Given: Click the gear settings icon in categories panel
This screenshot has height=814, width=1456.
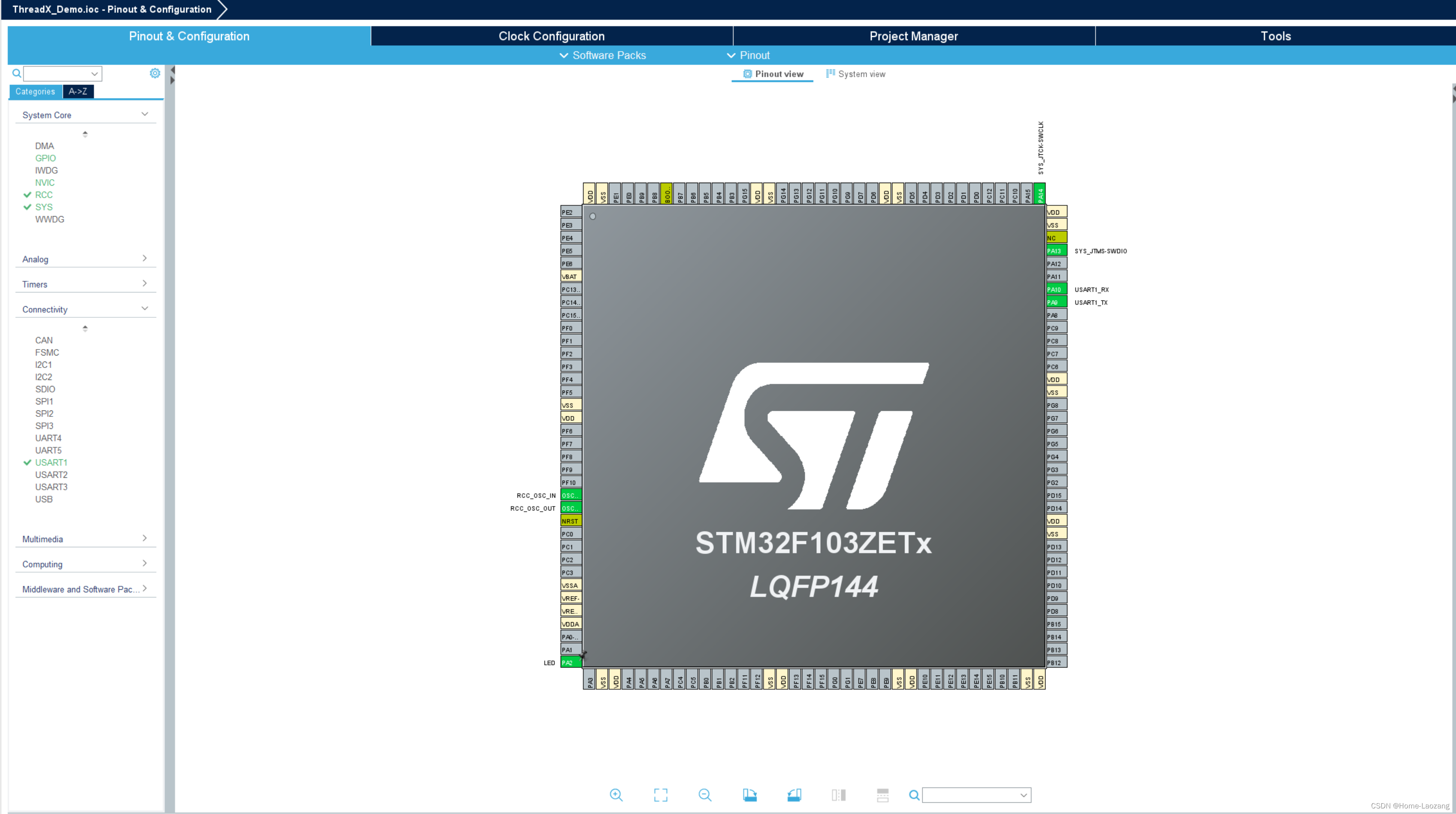Looking at the screenshot, I should (x=155, y=73).
